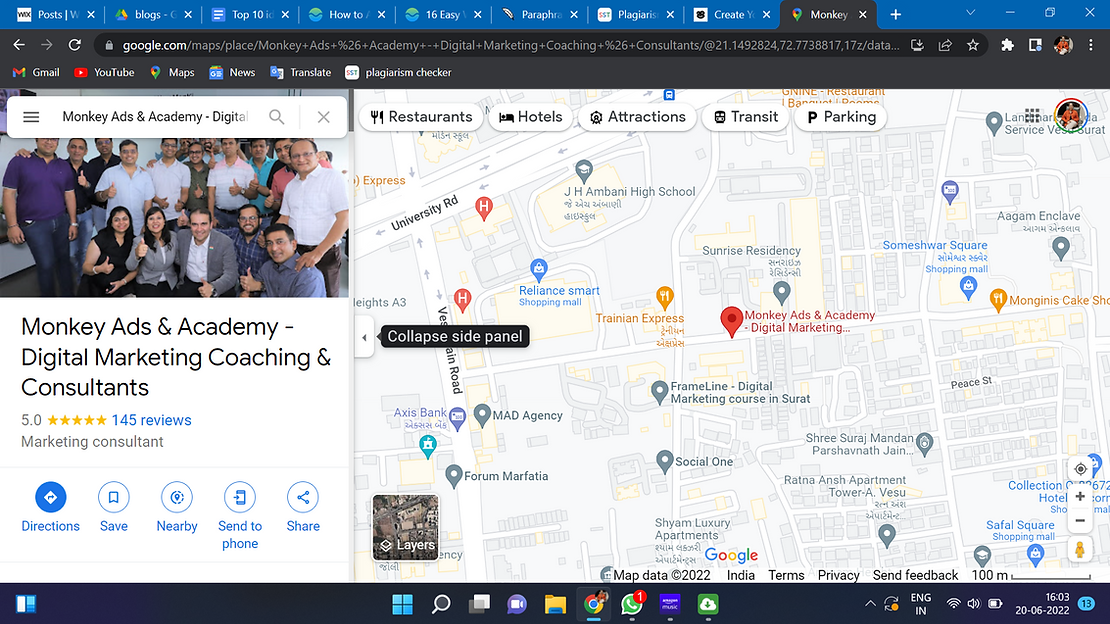1110x624 pixels.
Task: Zoom out the map with minus button
Action: pos(1080,521)
